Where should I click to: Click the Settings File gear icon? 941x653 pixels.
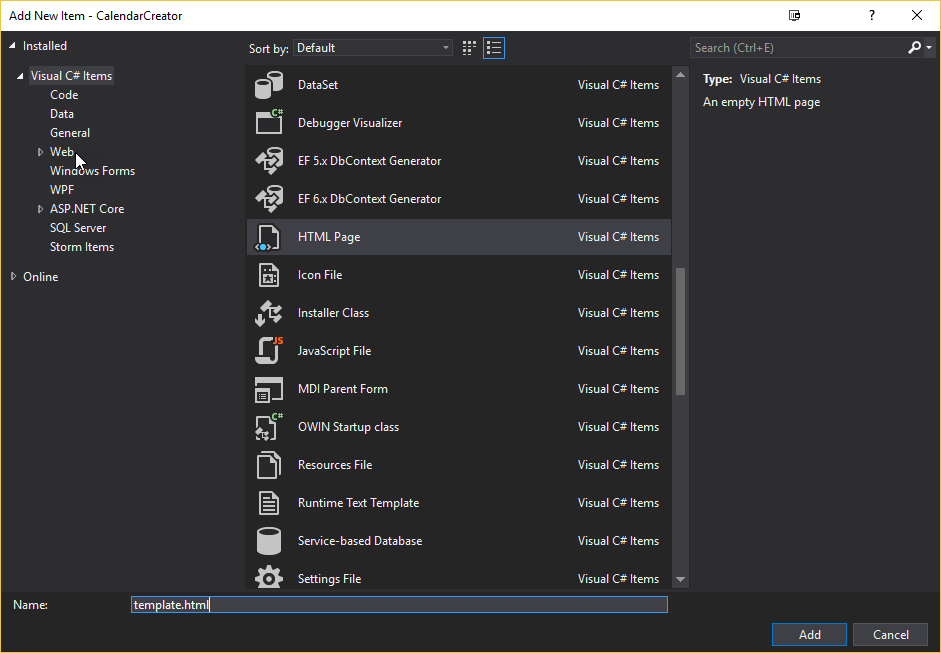269,578
